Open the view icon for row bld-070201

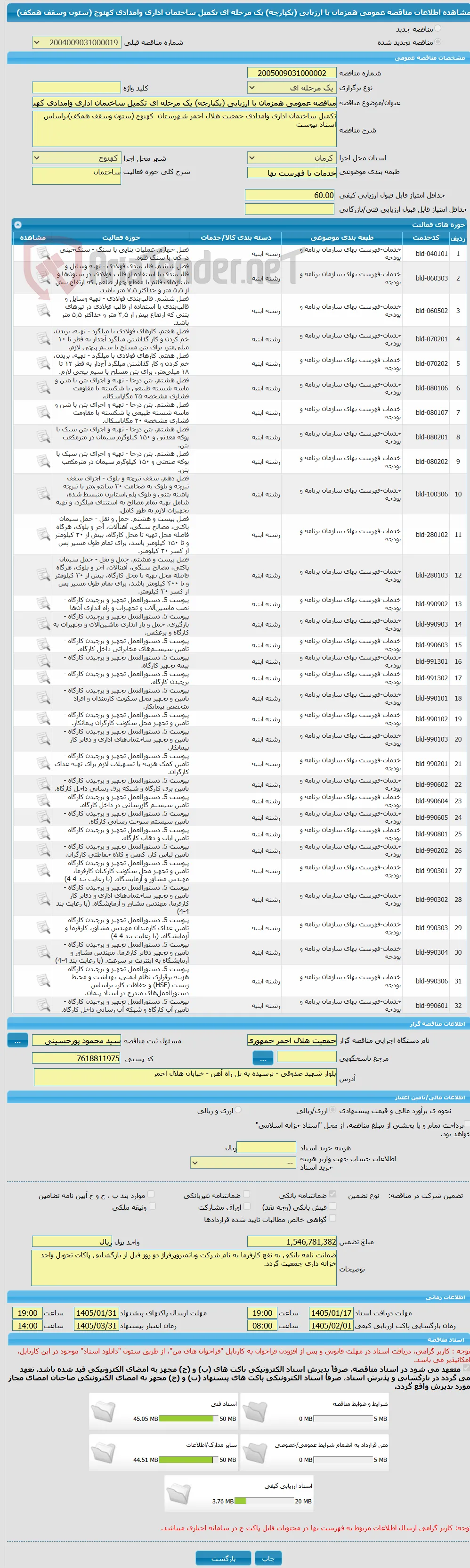(x=43, y=339)
